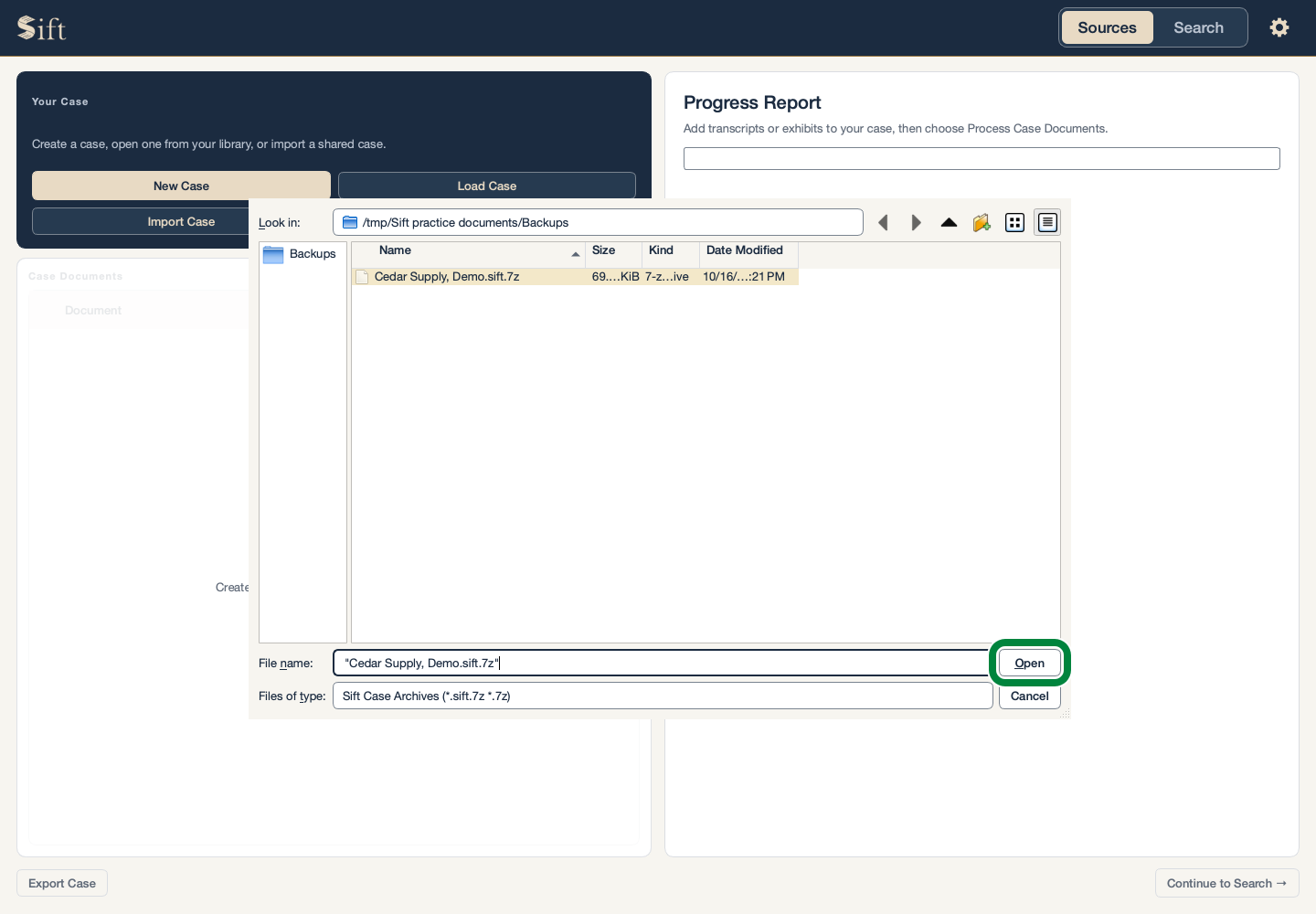Click file size cell 69...KiB

(x=615, y=277)
